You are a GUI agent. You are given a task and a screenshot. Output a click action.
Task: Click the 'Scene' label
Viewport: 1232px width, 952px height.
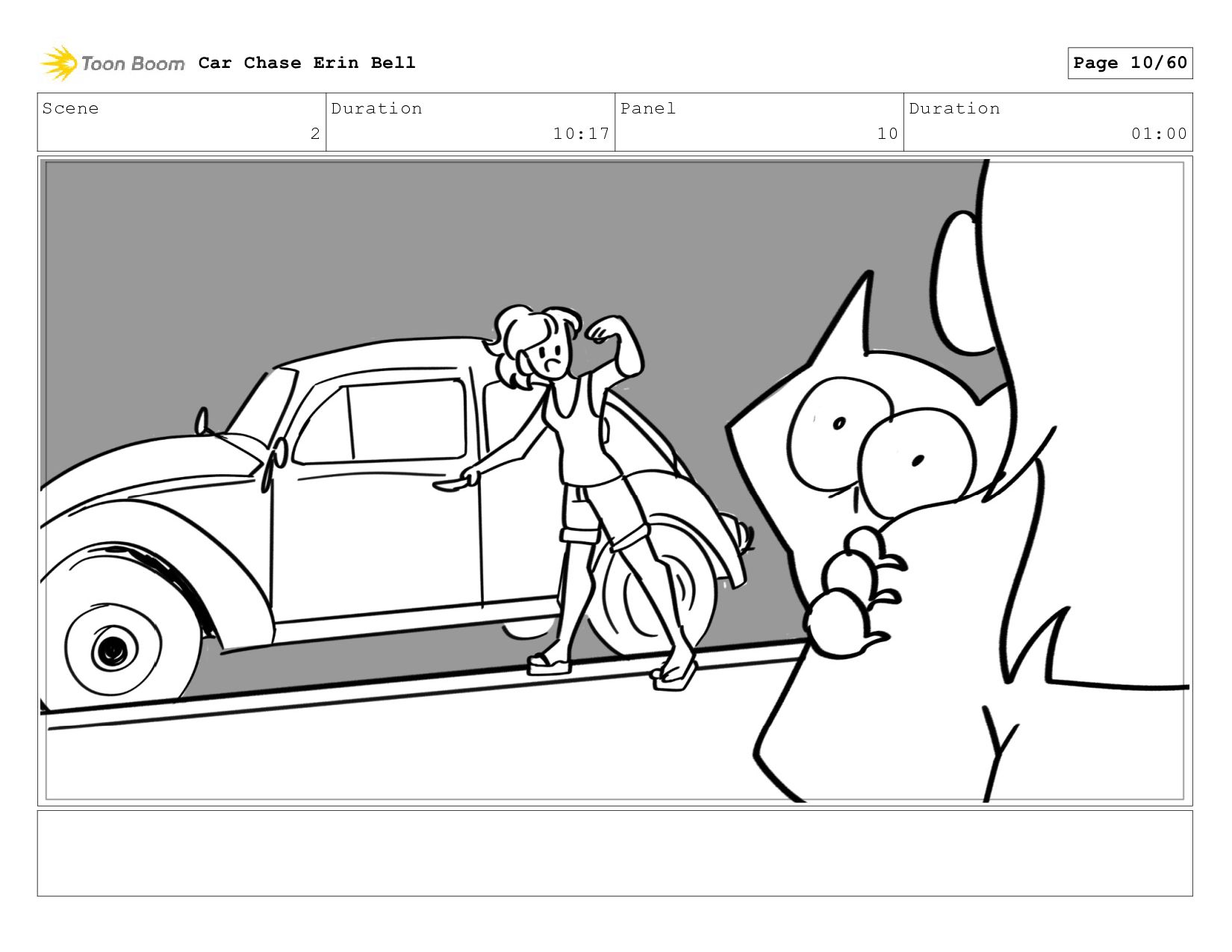(x=70, y=108)
